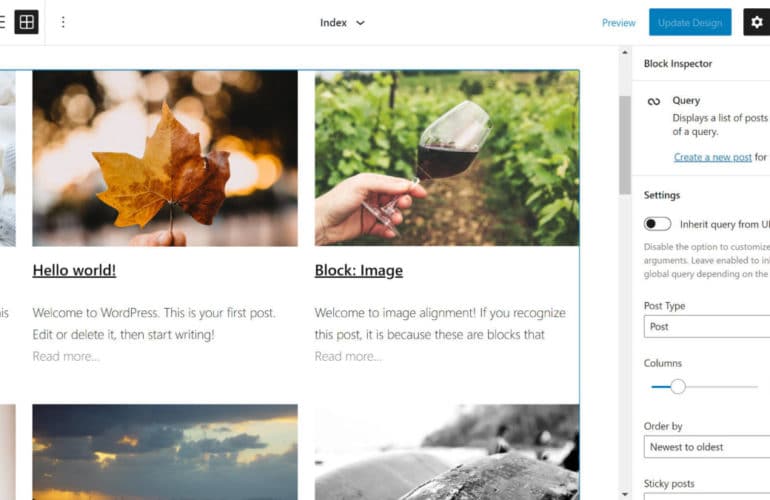Open the three-dot options menu
This screenshot has height=500, width=770.
[63, 22]
